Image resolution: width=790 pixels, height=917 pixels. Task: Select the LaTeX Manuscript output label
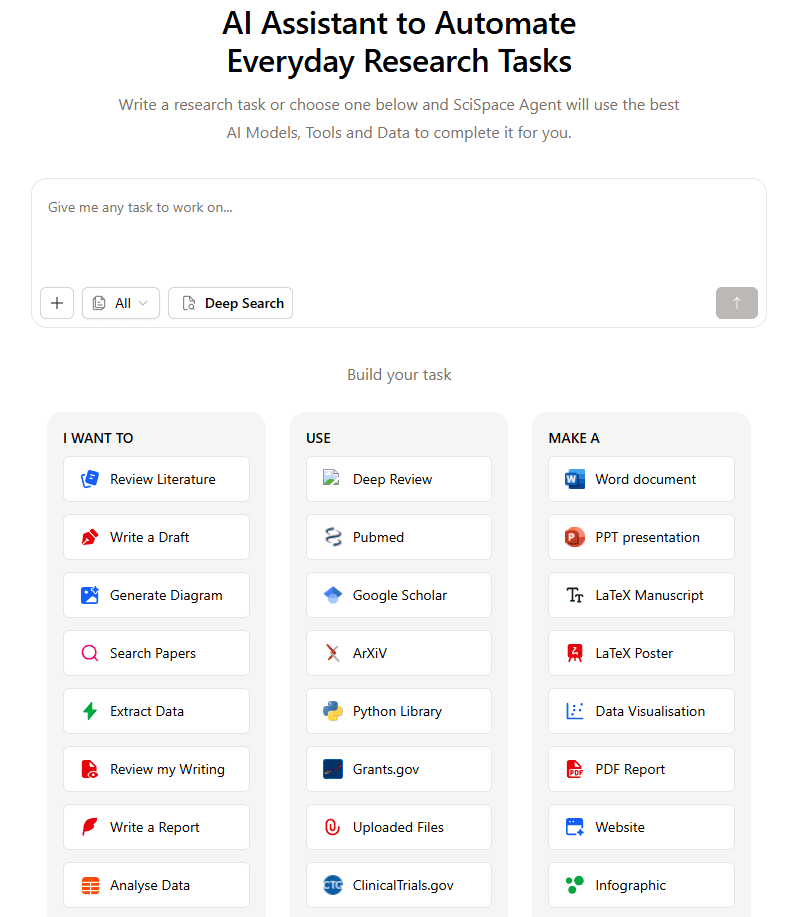(x=649, y=595)
